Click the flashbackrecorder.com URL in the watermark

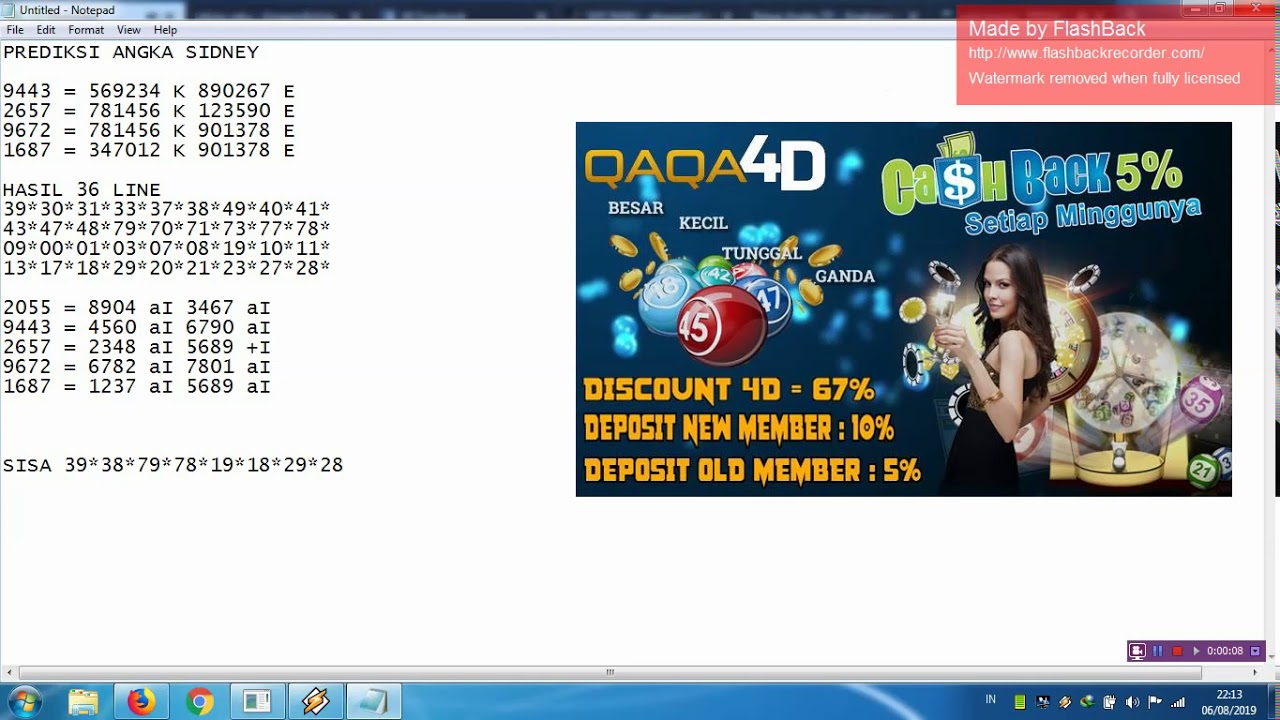pos(1086,53)
